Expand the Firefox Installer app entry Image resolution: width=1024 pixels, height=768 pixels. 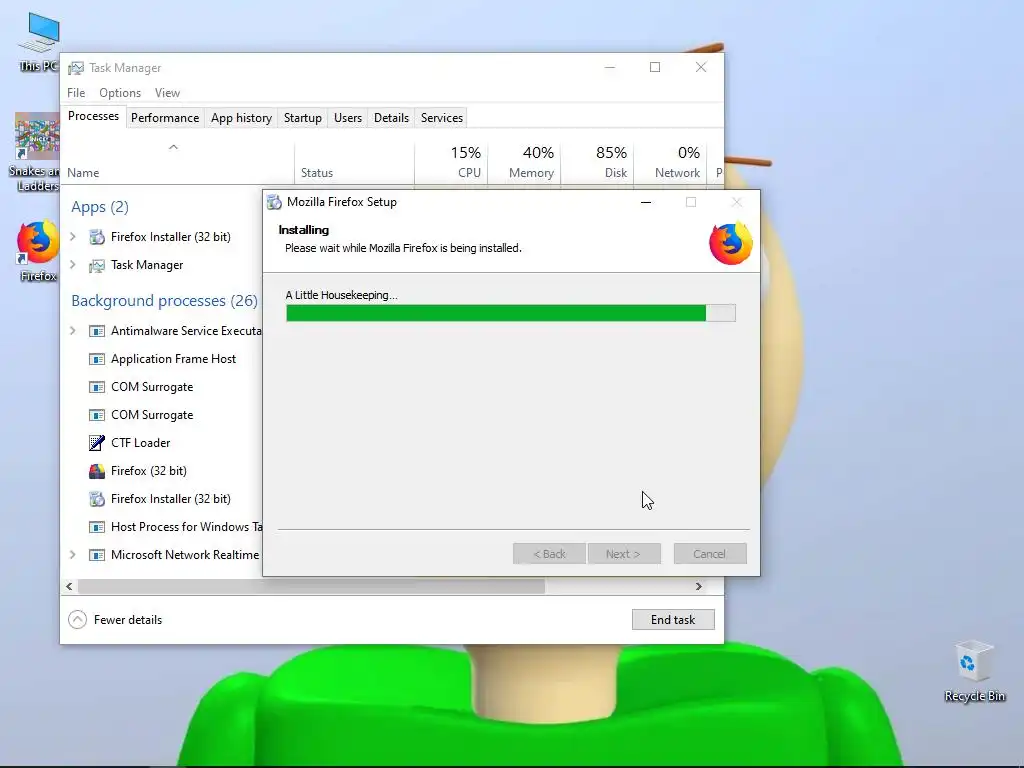(72, 237)
